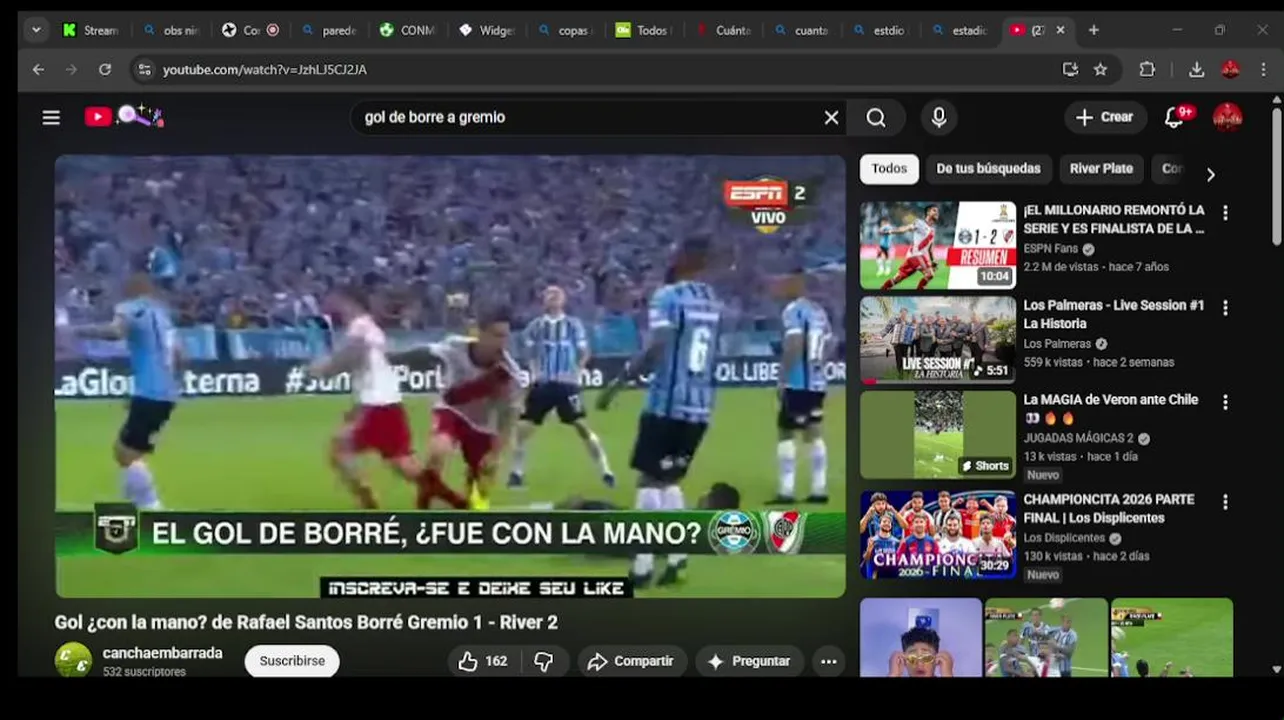
Task: Click the address bar URL youtube.com/watch
Action: 265,70
